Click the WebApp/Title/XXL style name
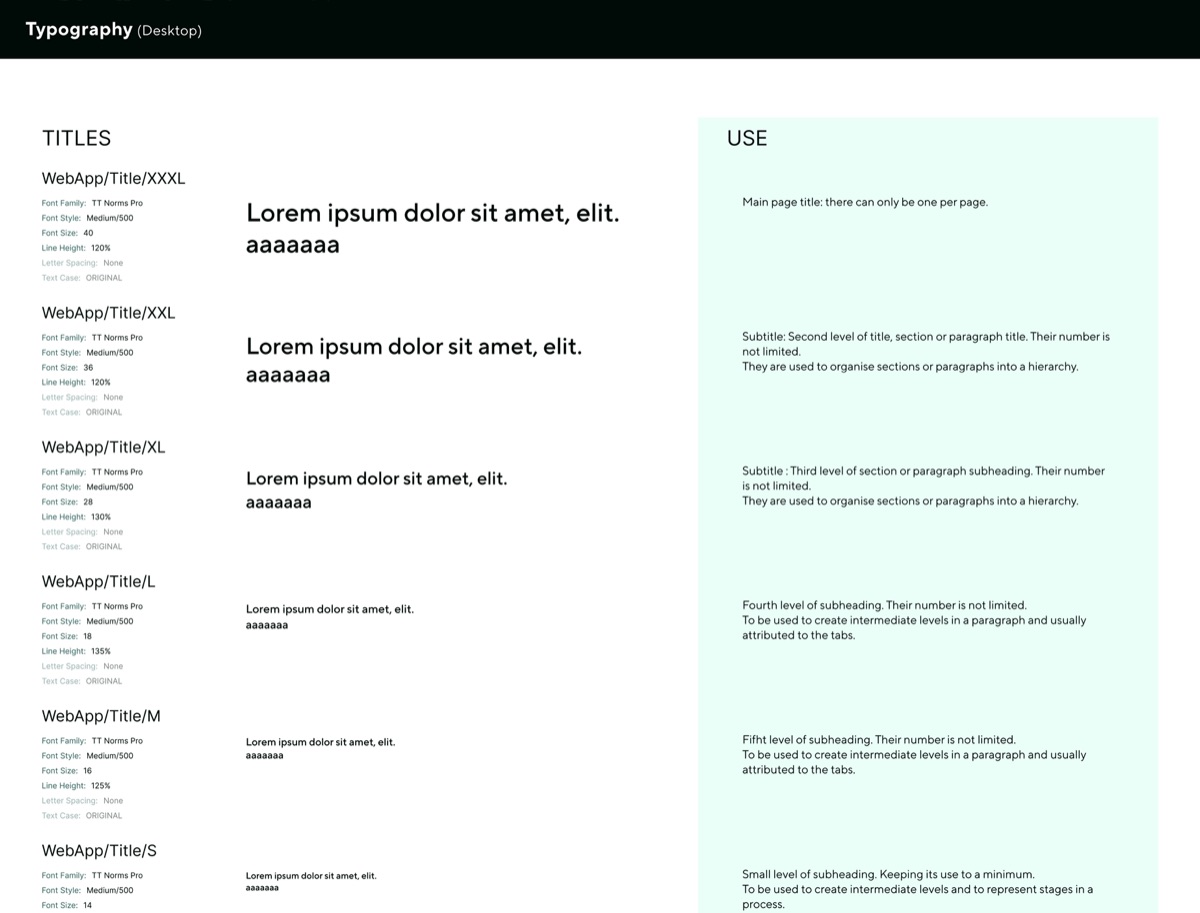The width and height of the screenshot is (1200, 913). tap(108, 313)
